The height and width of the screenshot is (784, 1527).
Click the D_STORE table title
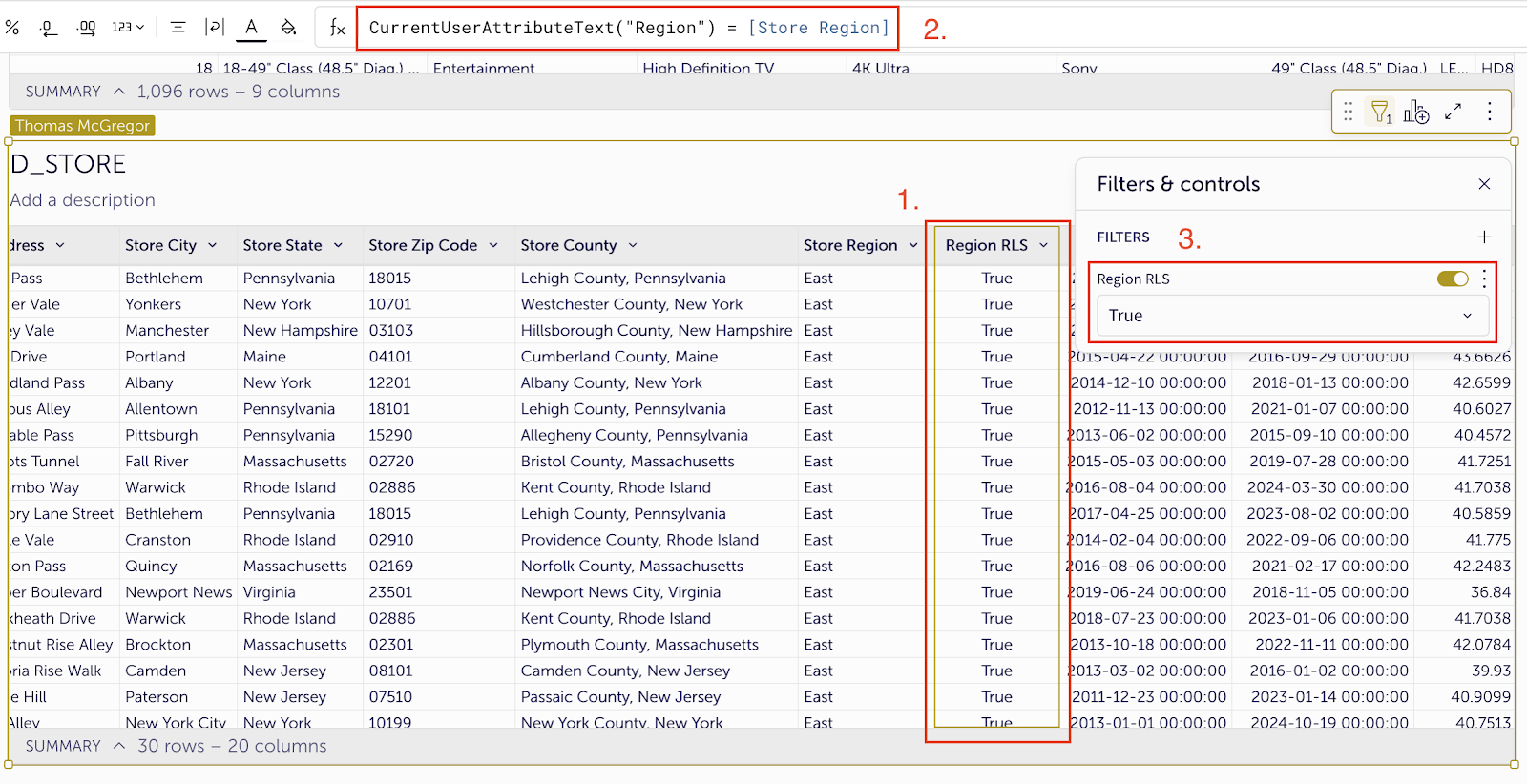(x=69, y=164)
